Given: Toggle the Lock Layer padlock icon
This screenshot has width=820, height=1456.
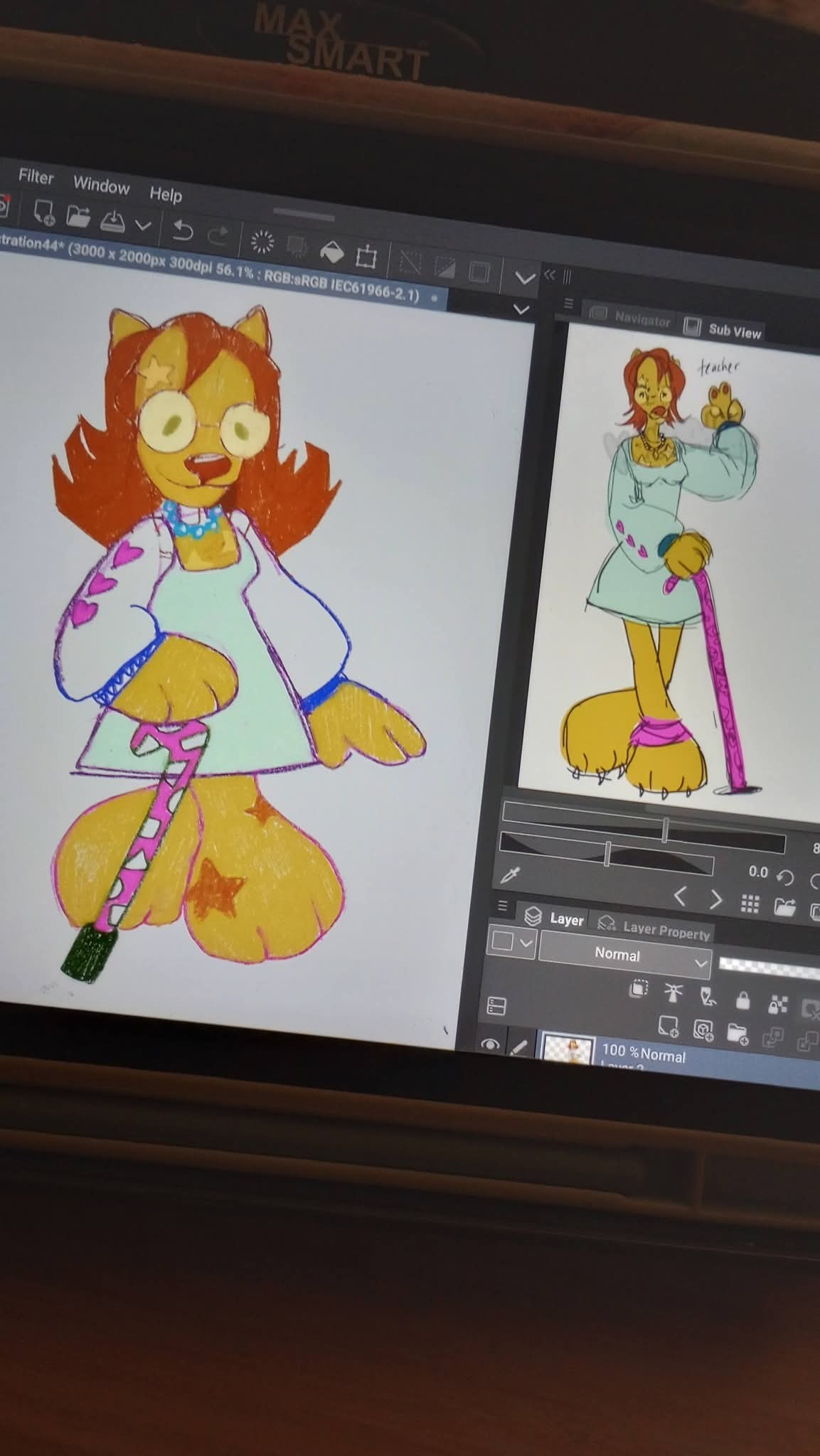Looking at the screenshot, I should 742,1001.
